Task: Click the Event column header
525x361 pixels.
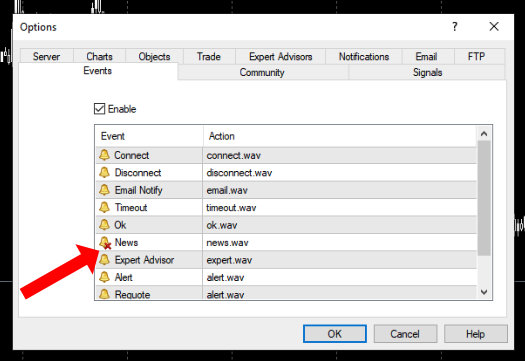Action: tap(149, 136)
